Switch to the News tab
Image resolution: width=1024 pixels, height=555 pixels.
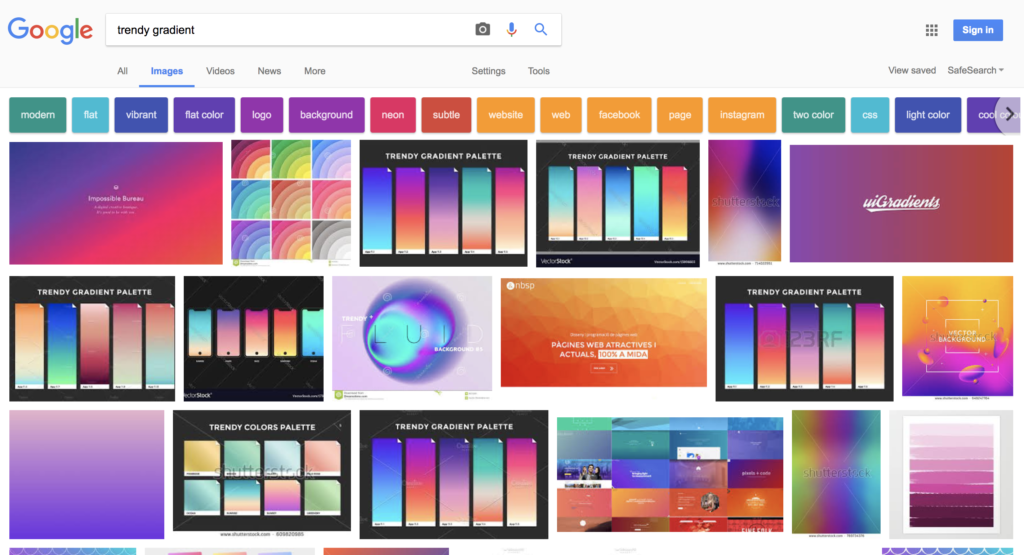pyautogui.click(x=269, y=71)
